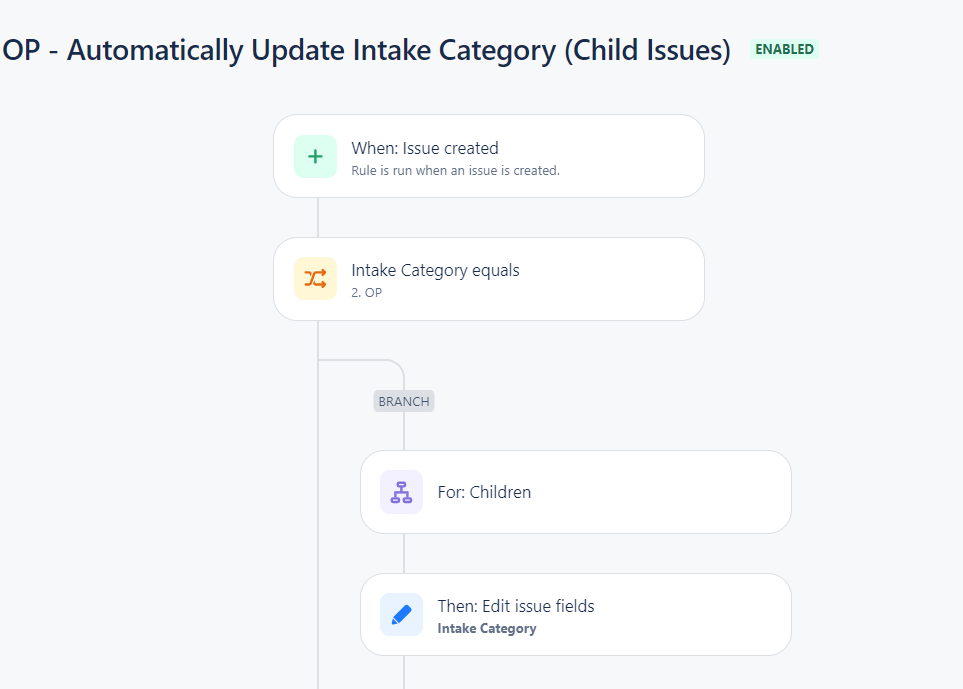Click the BRANCH label tag
The image size is (963, 689).
click(x=404, y=401)
